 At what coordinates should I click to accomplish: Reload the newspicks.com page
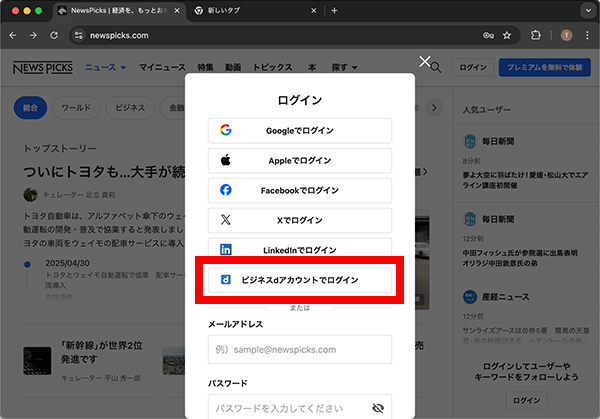pyautogui.click(x=54, y=36)
